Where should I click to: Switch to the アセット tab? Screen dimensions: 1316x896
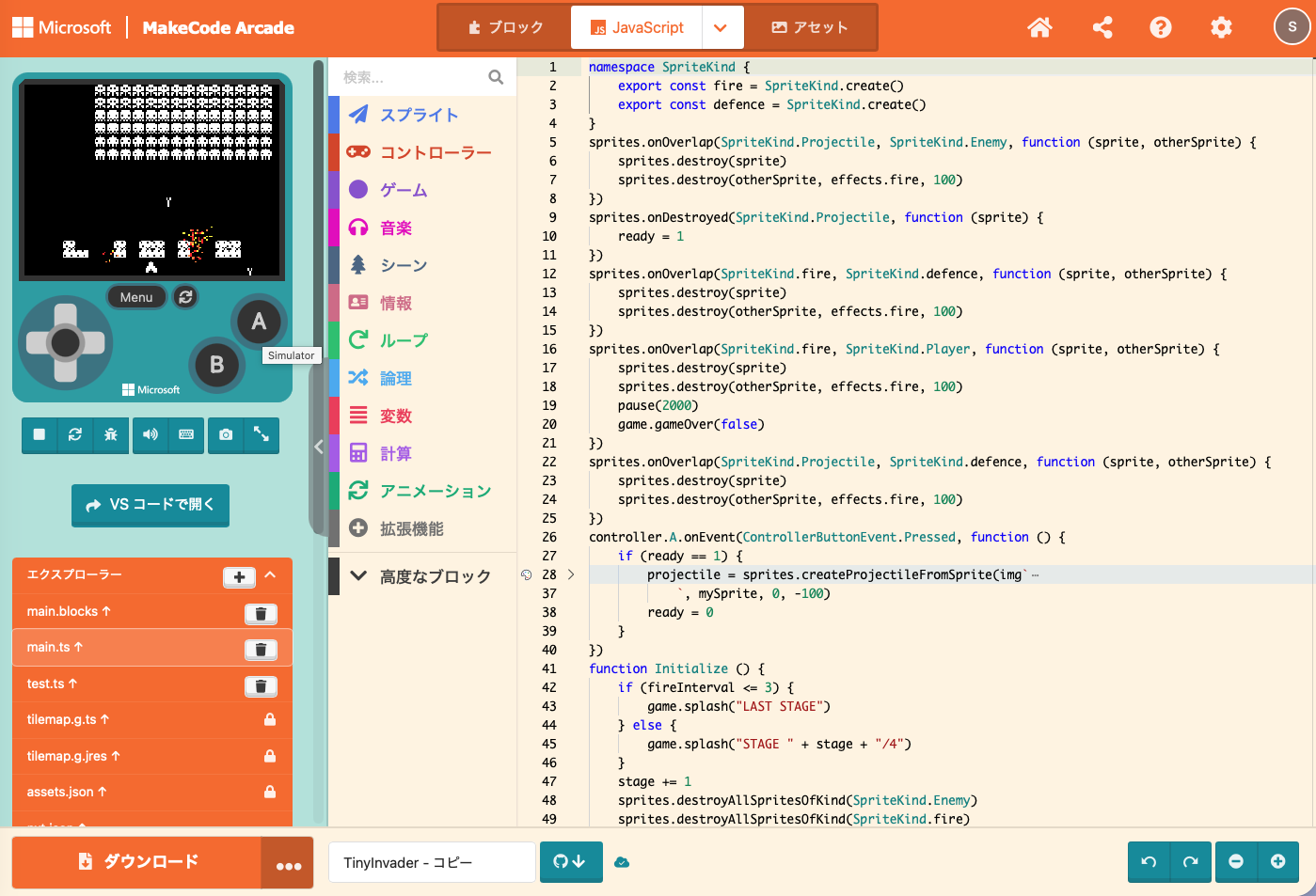point(810,27)
